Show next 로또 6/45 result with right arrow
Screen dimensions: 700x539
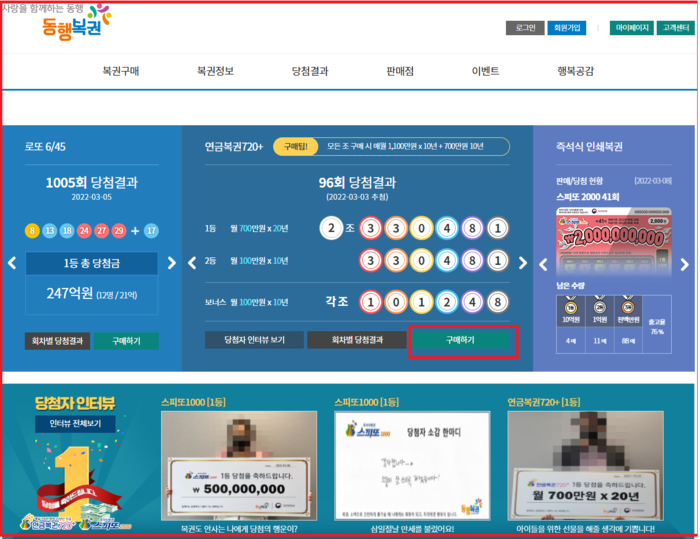(171, 263)
